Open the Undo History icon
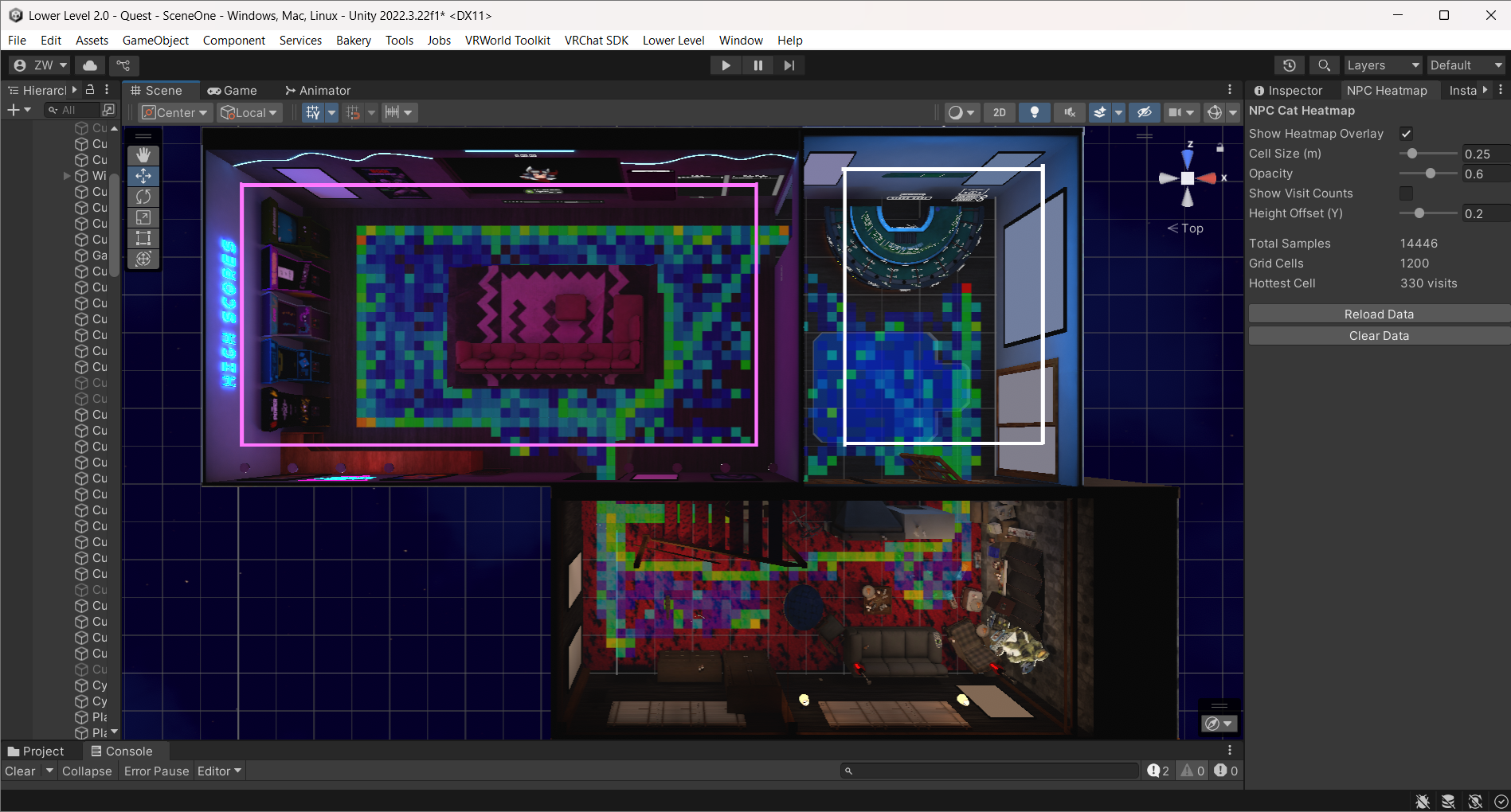Image resolution: width=1511 pixels, height=812 pixels. [1289, 65]
